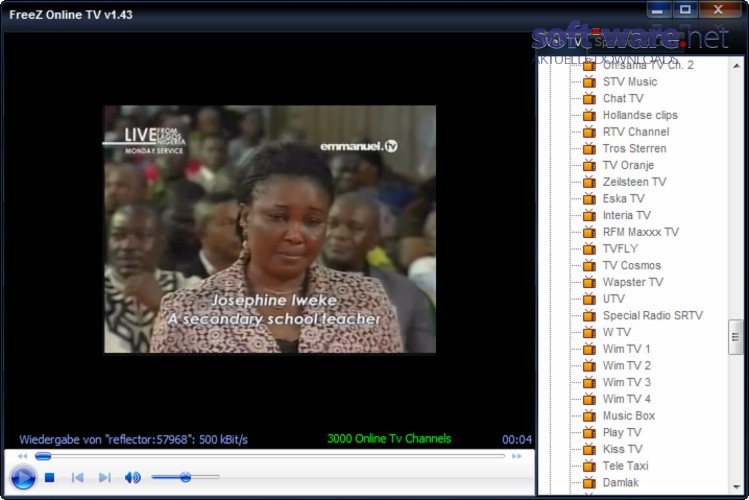Click the TV icon beside TV Cosmos
Viewport: 749px width, 500px height.
(589, 266)
